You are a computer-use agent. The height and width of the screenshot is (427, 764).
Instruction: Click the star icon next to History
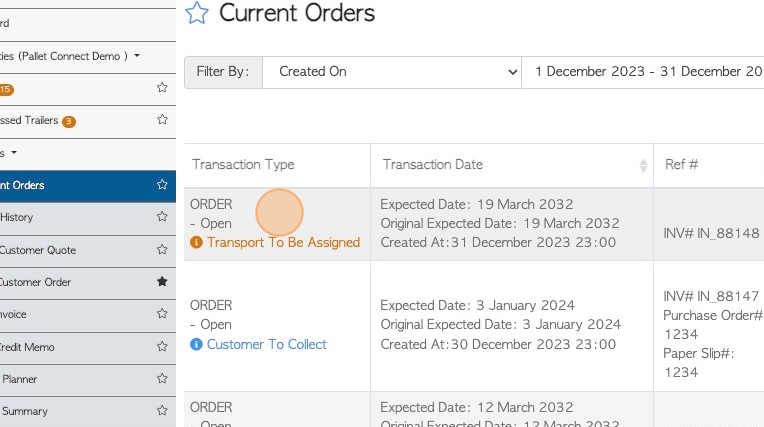[x=162, y=216]
